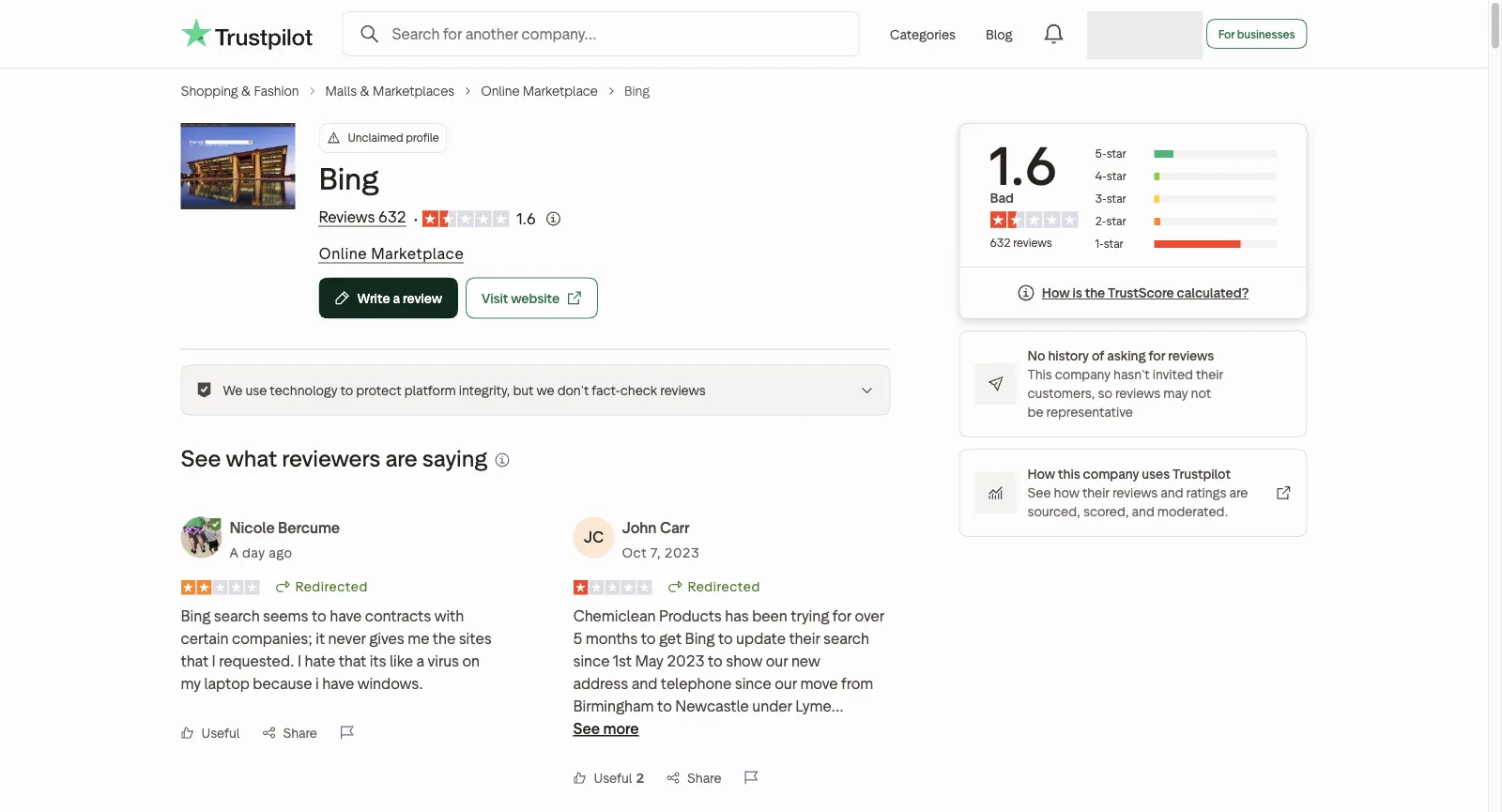The width and height of the screenshot is (1502, 812).
Task: Open Online Marketplace category link under Bing
Action: pos(391,254)
